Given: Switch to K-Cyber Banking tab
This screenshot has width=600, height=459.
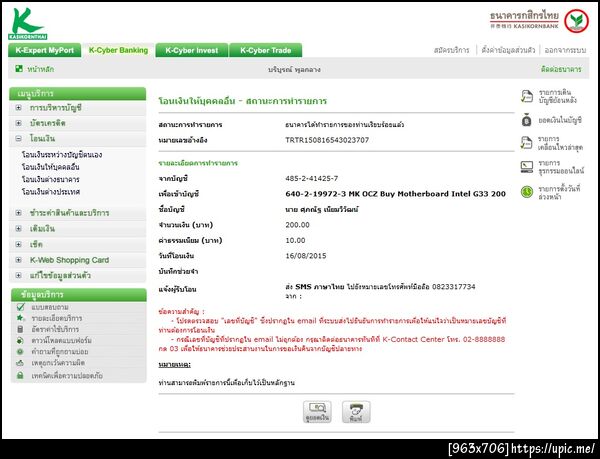Looking at the screenshot, I should pos(118,50).
